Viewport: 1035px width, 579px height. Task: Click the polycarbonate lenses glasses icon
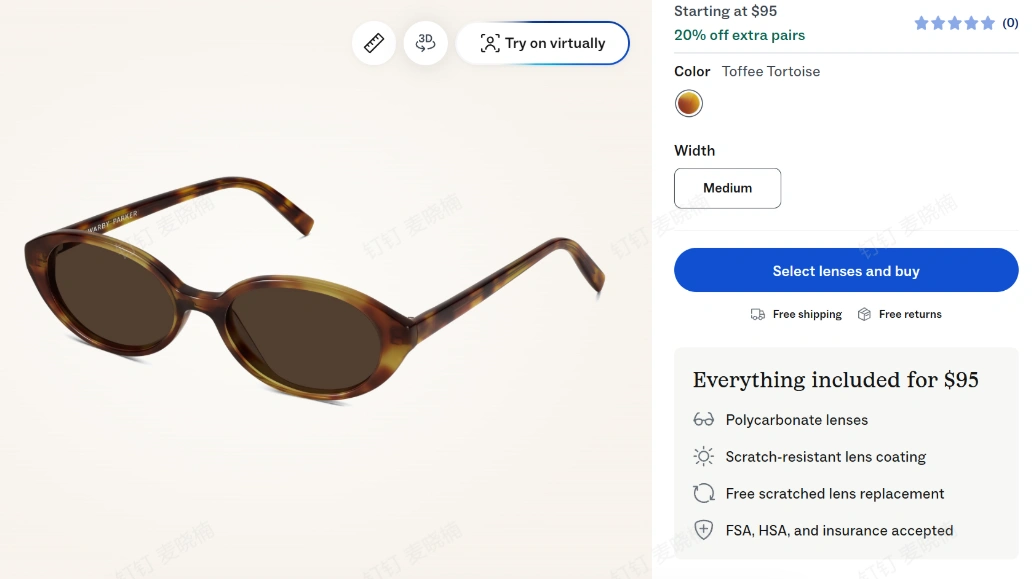[x=704, y=419]
